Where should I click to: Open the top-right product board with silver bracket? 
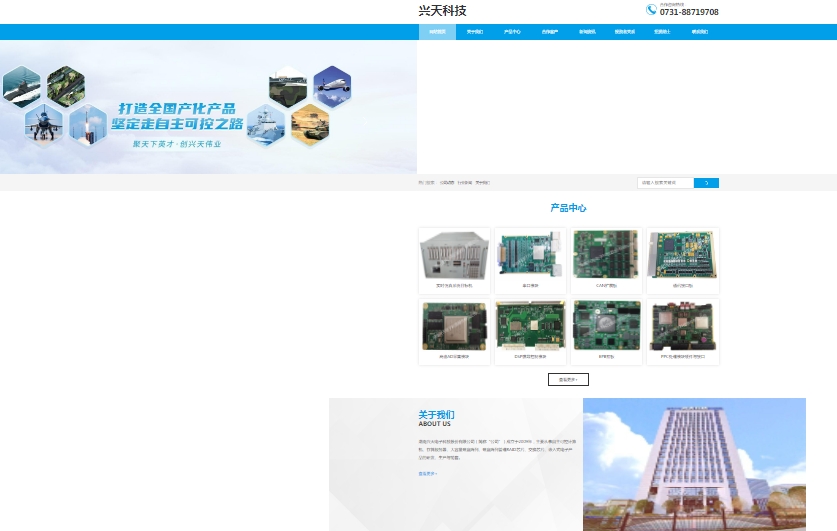pyautogui.click(x=682, y=256)
